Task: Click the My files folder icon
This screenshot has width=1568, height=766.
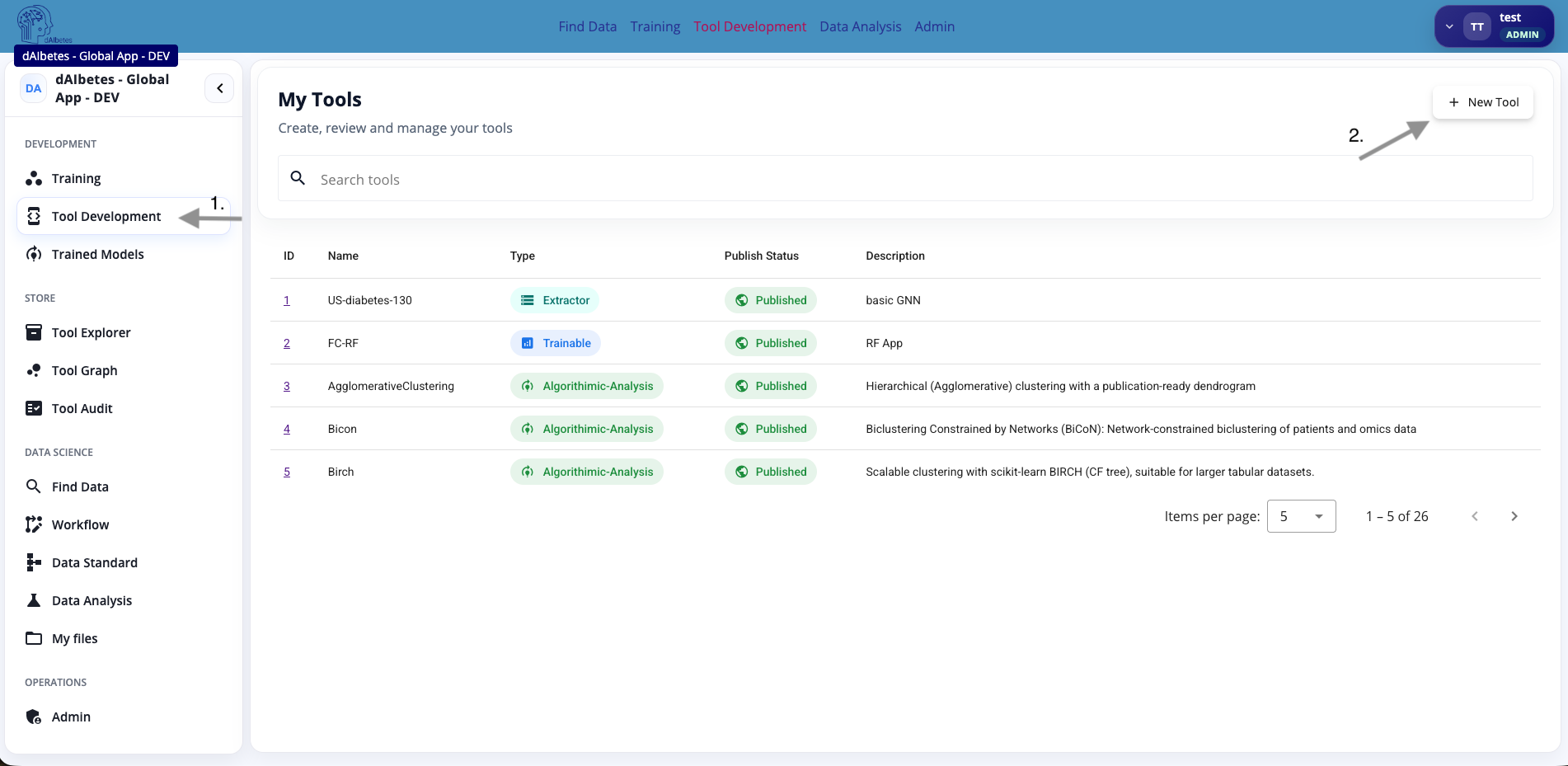Action: pos(34,638)
